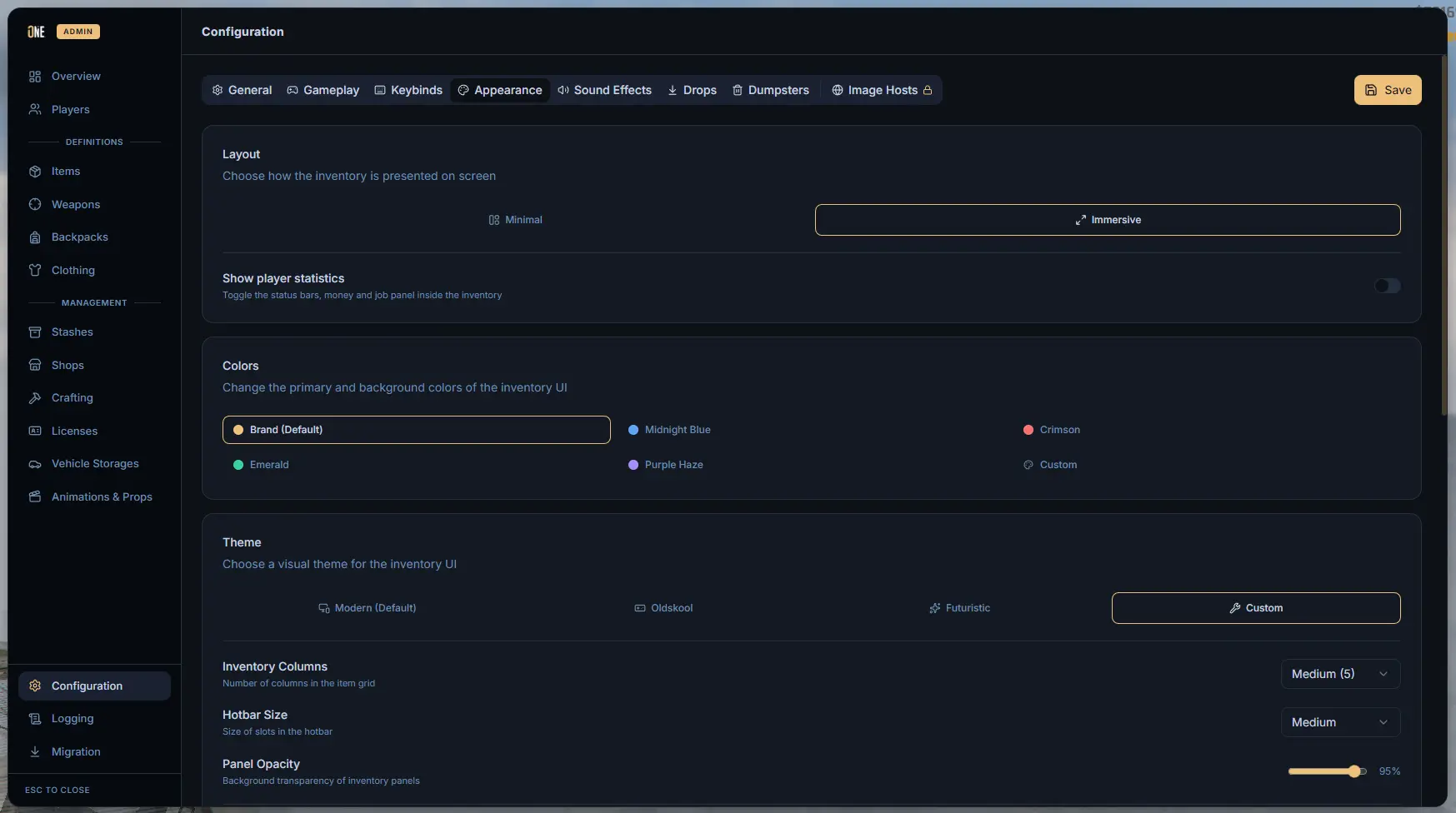
Task: Click the Drops download arrow icon
Action: coord(673,90)
